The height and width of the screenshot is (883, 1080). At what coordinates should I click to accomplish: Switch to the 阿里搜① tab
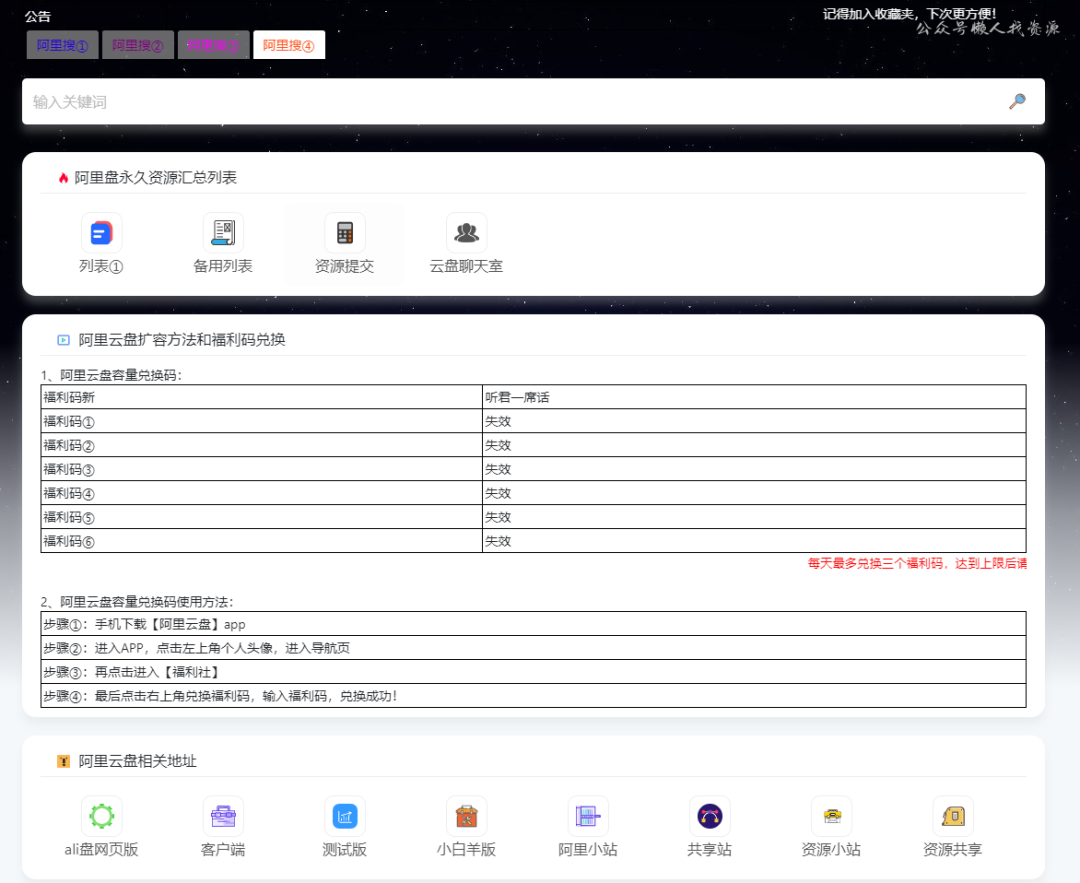click(x=63, y=45)
